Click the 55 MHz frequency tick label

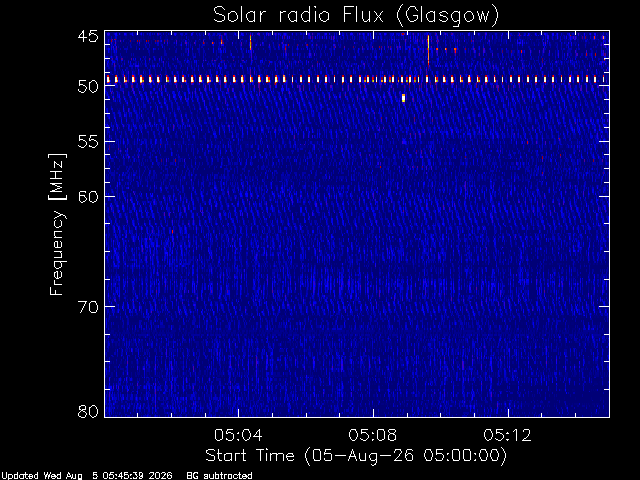click(x=88, y=142)
